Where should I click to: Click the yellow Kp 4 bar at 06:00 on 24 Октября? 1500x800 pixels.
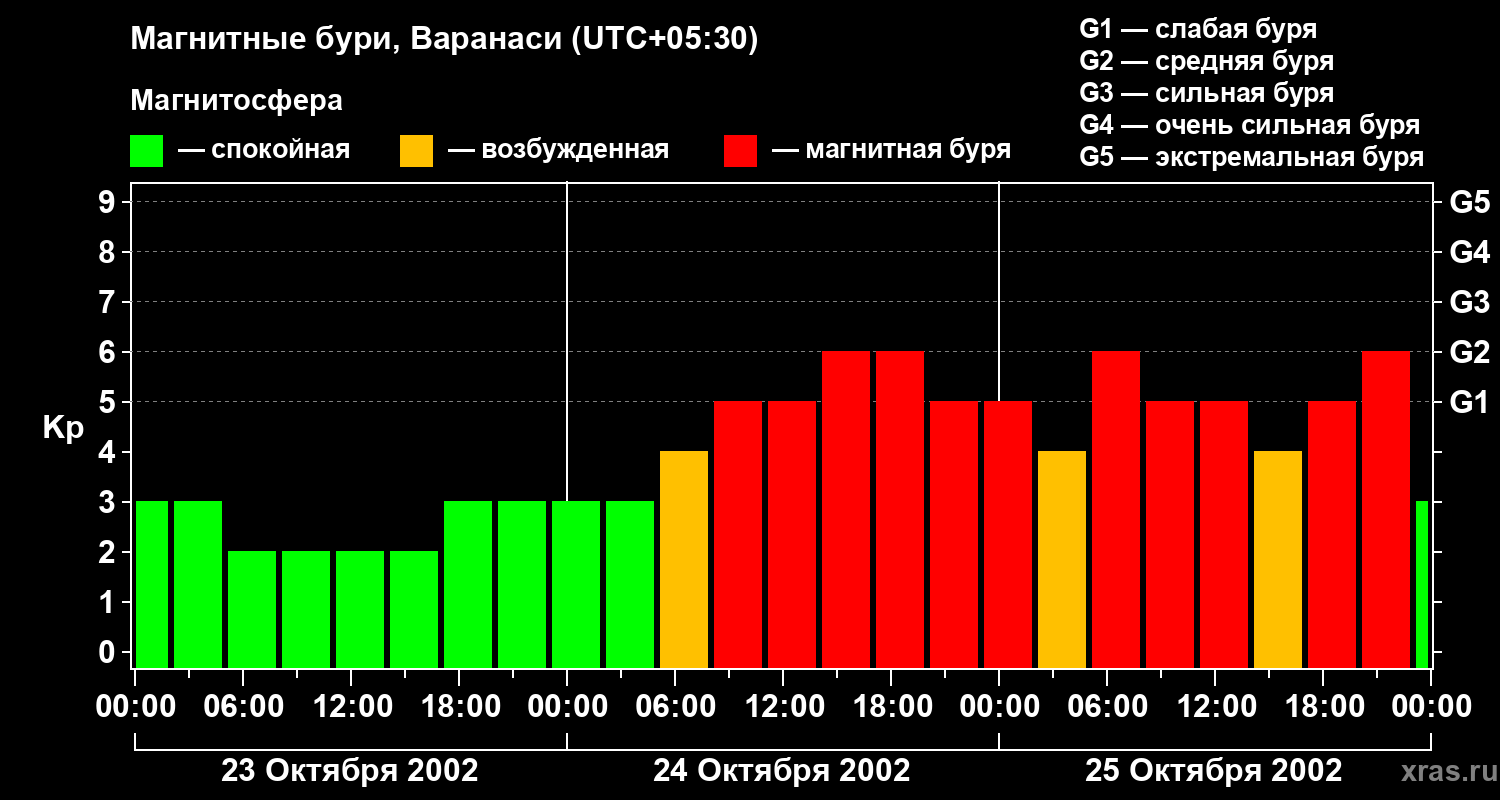[684, 559]
